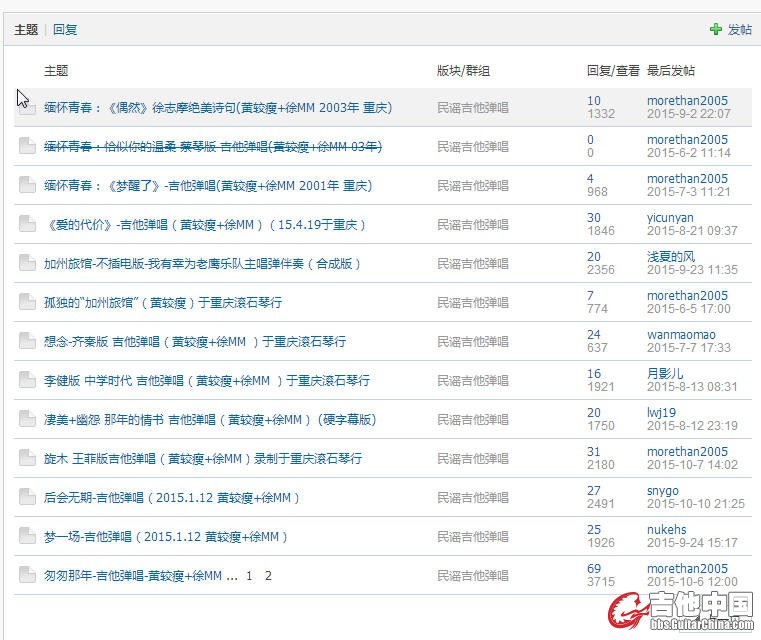Click thread icon beside 梦一场 post
Viewport: 761px width, 640px height.
click(27, 537)
